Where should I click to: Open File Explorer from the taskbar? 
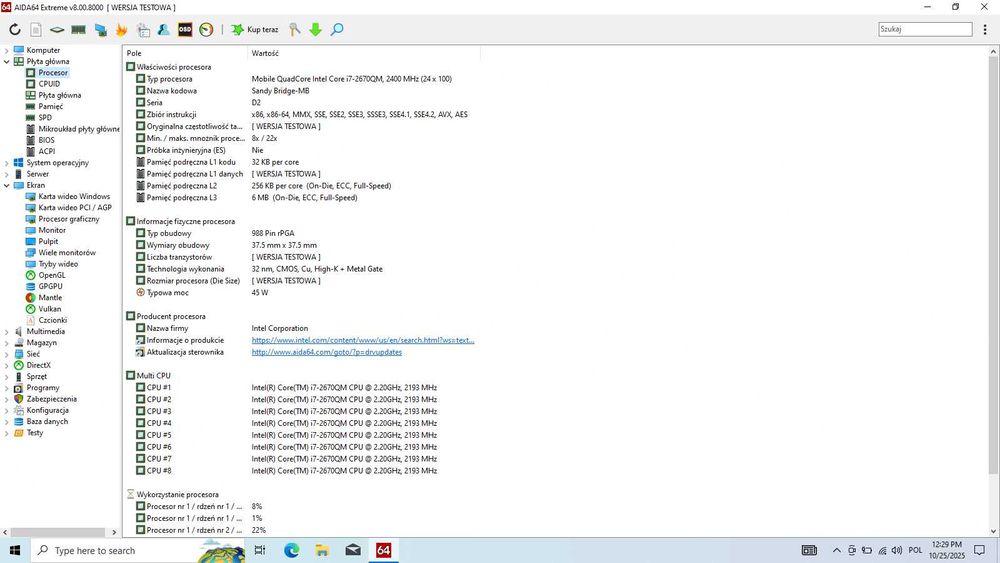click(322, 550)
